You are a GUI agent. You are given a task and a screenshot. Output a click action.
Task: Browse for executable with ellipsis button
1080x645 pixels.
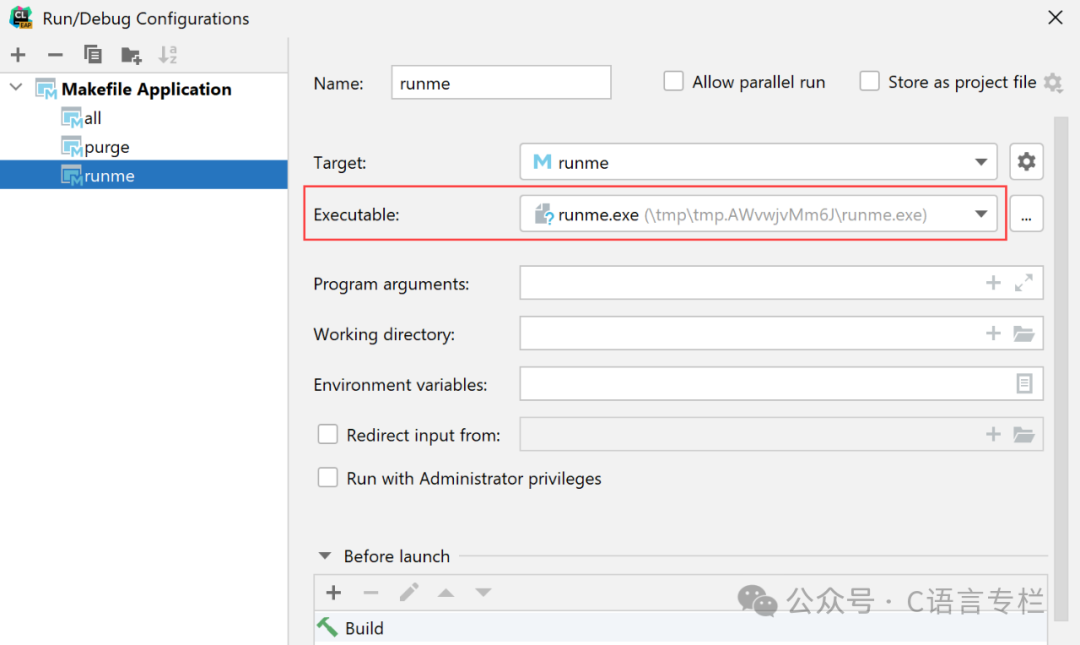tap(1026, 214)
